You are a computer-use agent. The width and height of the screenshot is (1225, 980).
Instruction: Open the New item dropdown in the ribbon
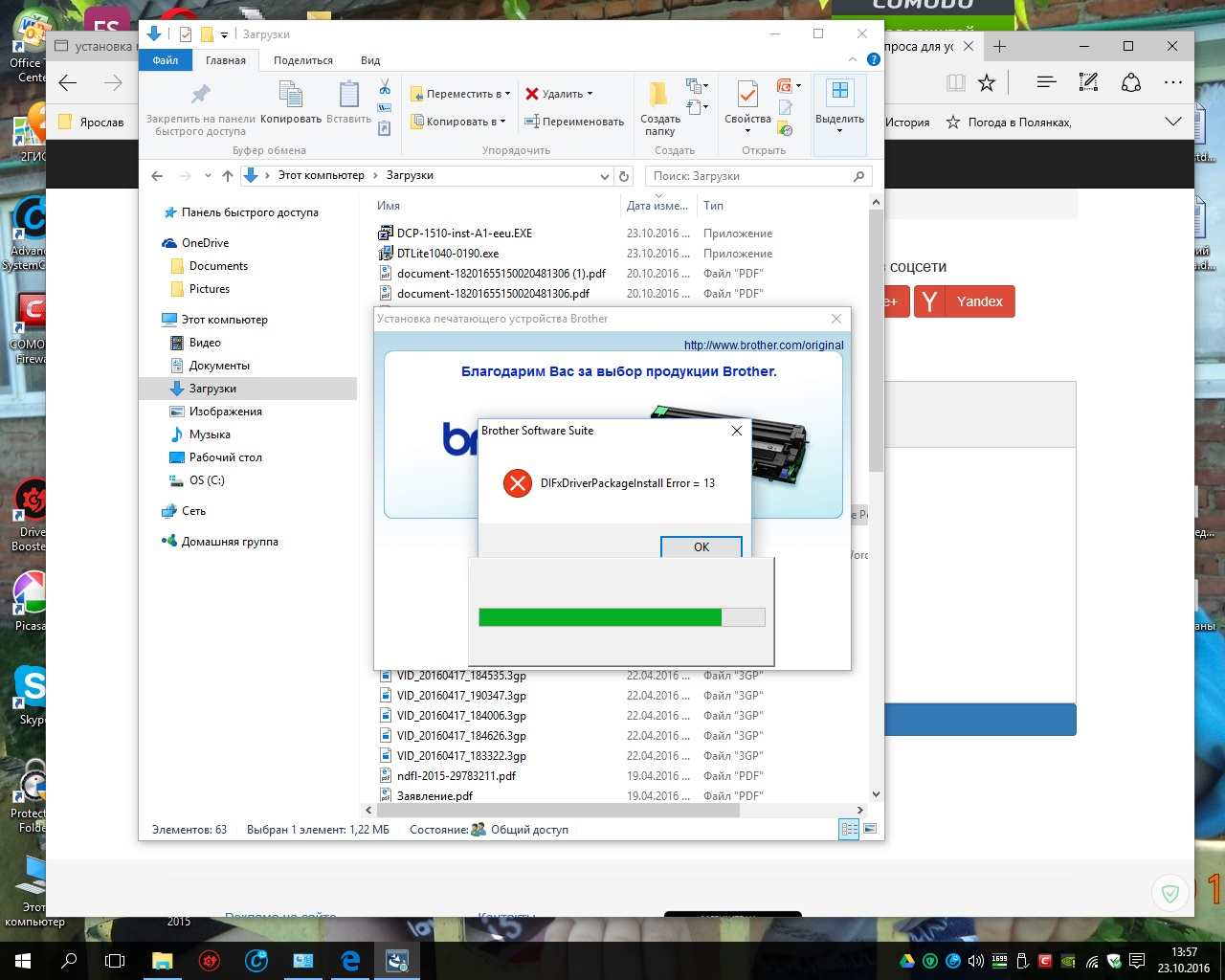(698, 86)
